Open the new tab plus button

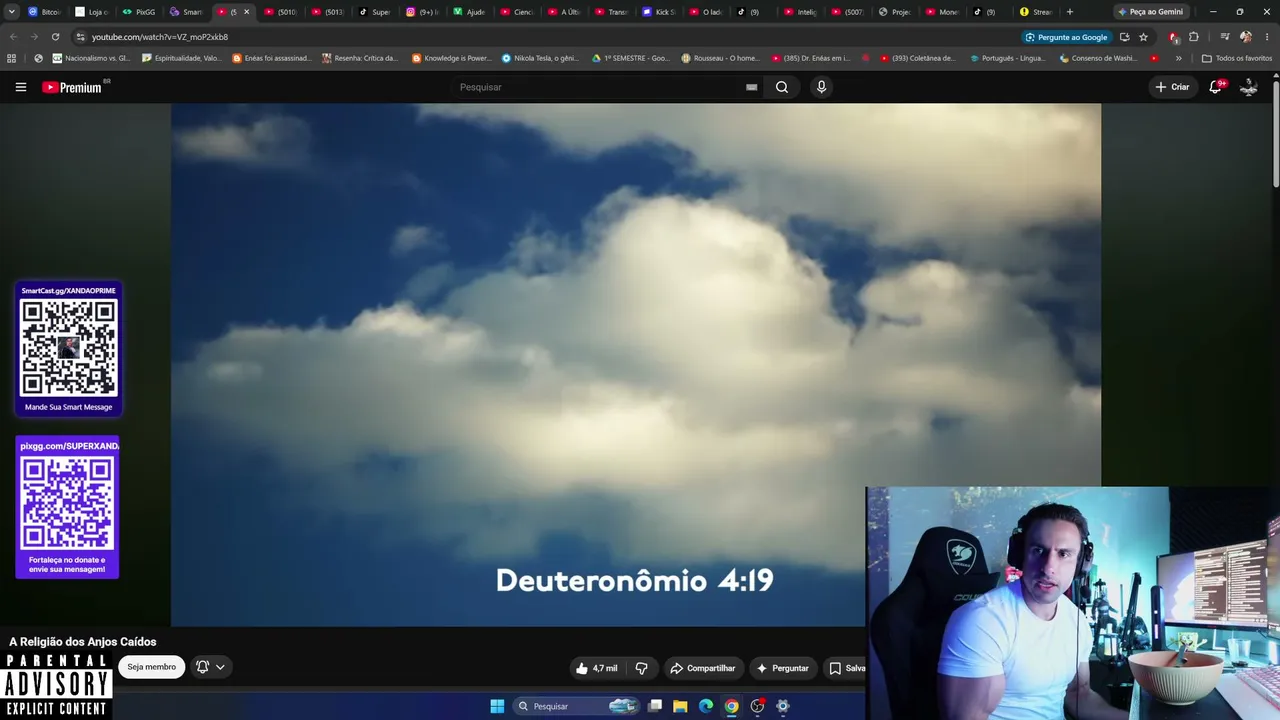[1070, 12]
